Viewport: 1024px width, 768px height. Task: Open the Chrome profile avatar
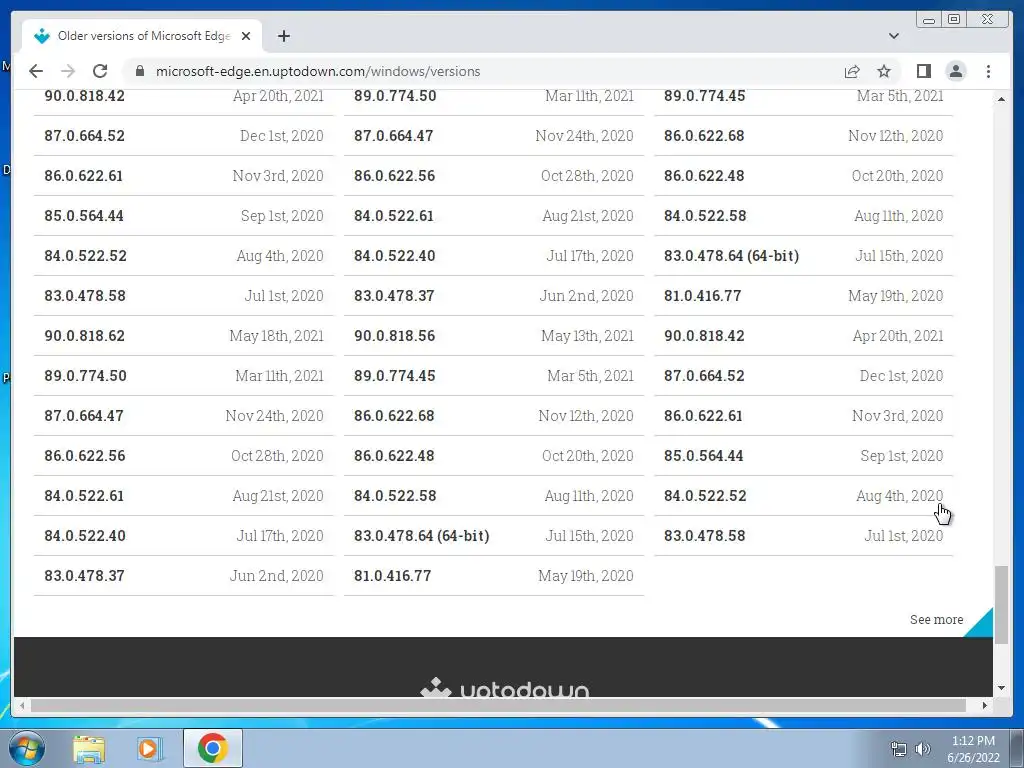pyautogui.click(x=955, y=71)
